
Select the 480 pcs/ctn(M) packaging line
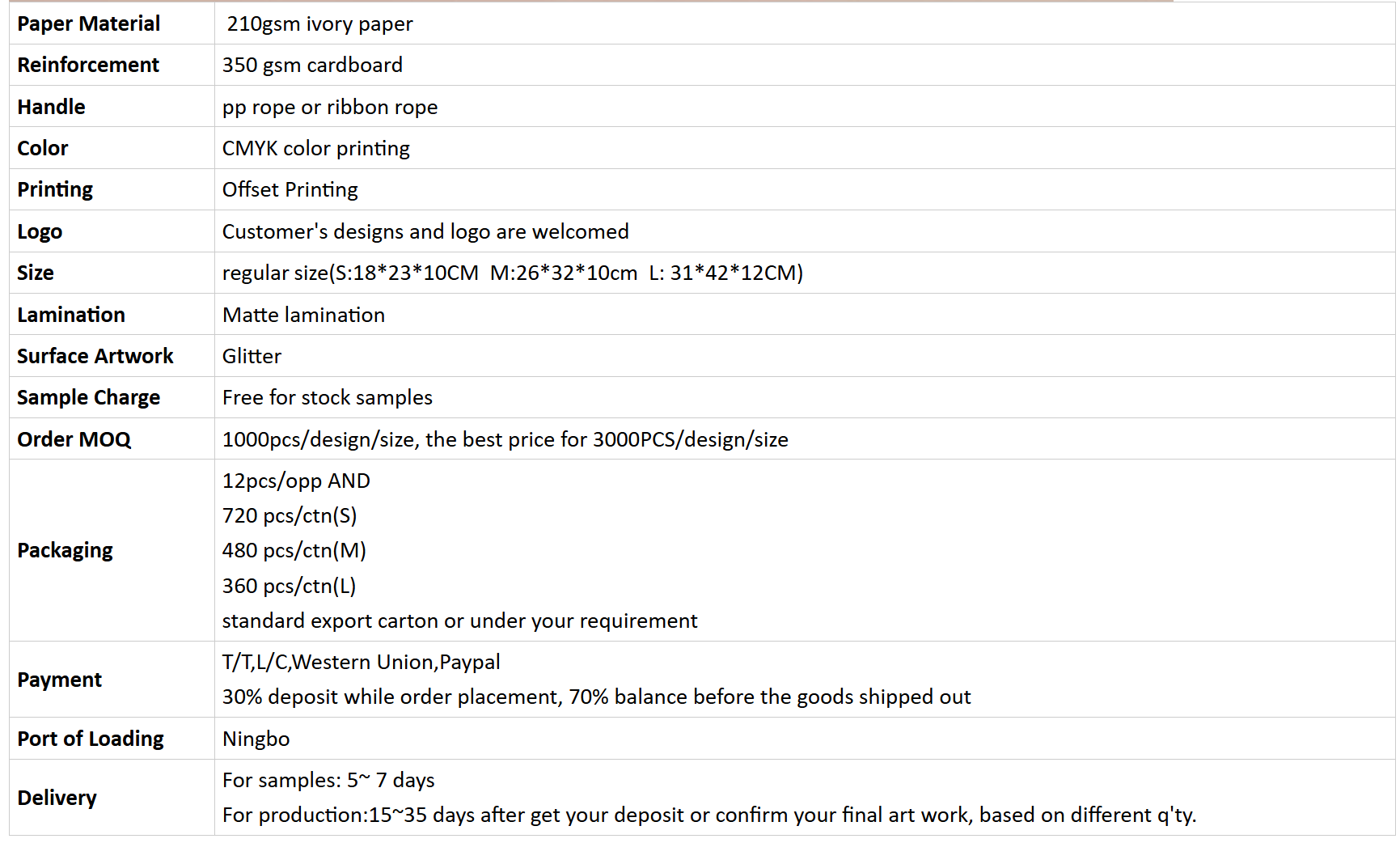(x=294, y=550)
